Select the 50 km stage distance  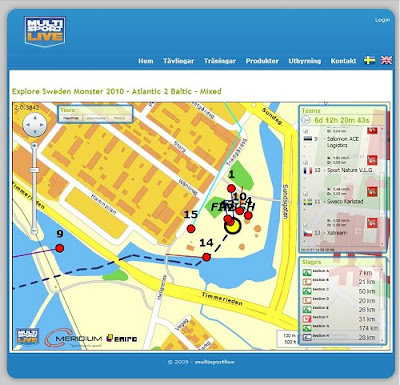(x=367, y=291)
